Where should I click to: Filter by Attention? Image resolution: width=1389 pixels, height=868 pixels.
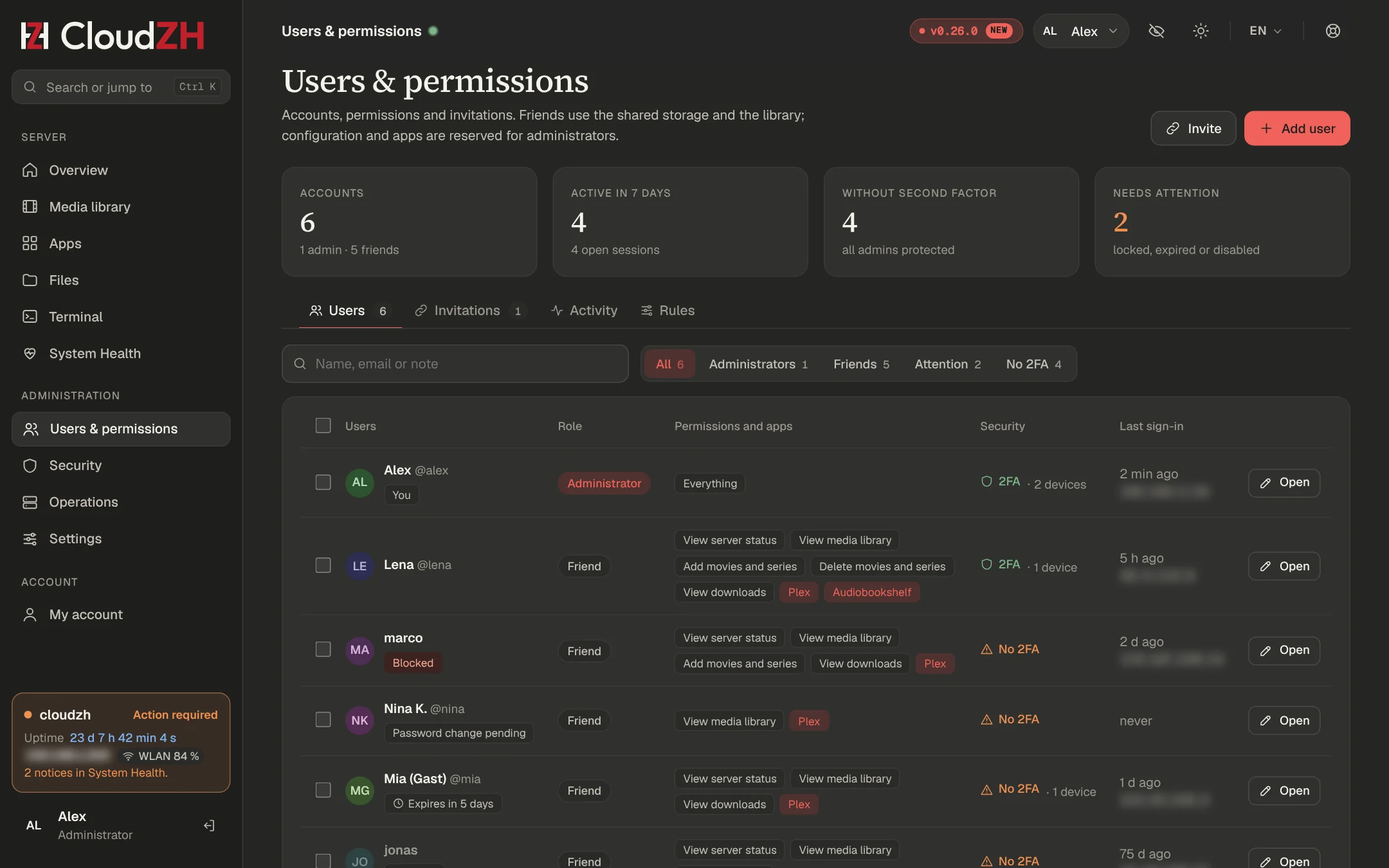(x=948, y=364)
